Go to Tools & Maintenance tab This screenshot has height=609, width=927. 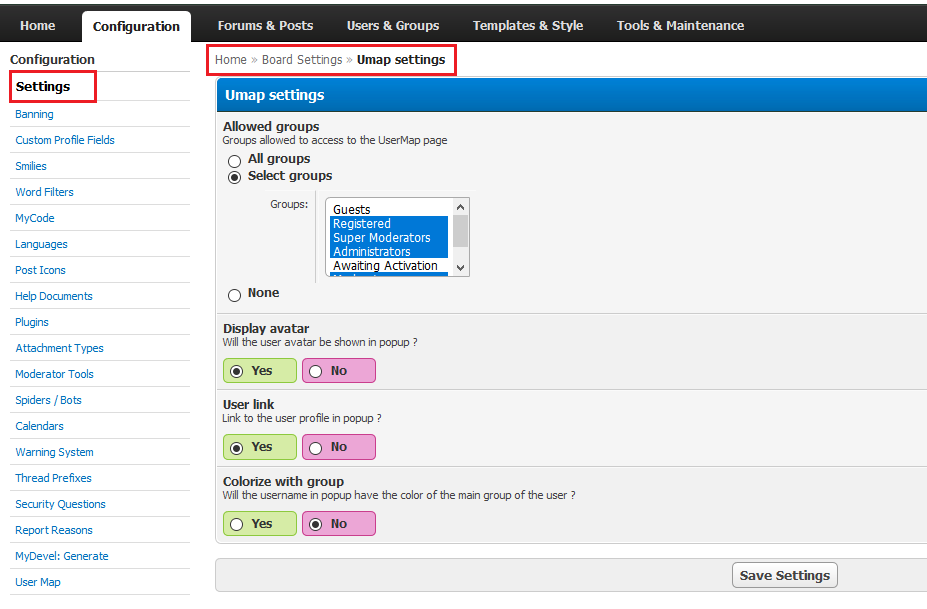point(680,25)
